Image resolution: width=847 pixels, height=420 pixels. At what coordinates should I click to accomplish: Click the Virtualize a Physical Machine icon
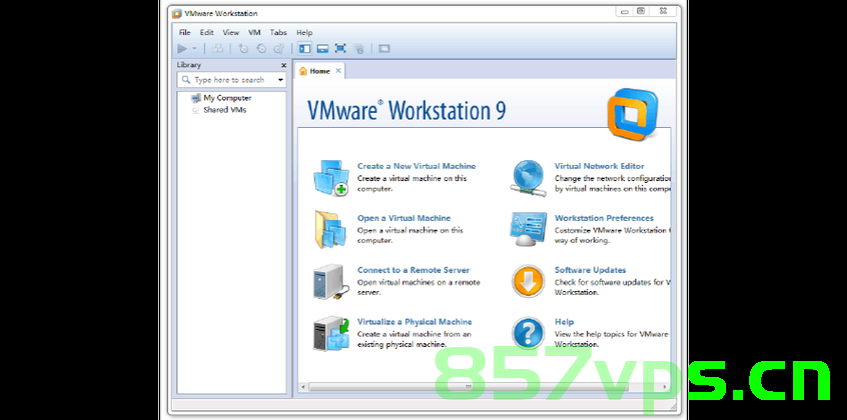pos(331,334)
